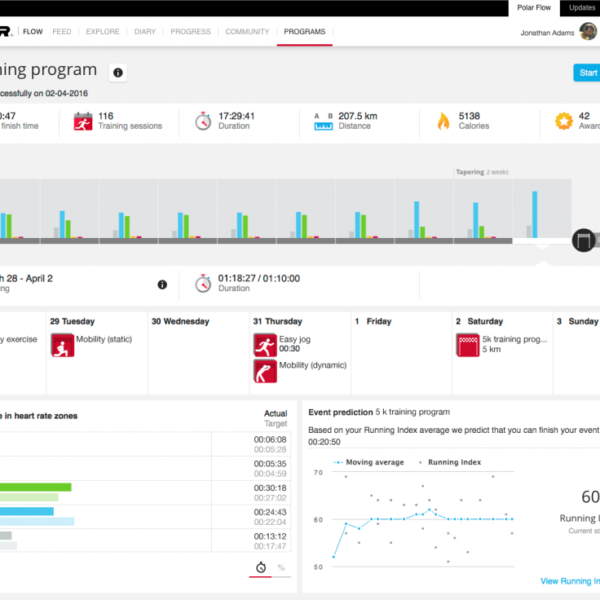Click the Training sessions calendar icon
This screenshot has height=600, width=600.
tap(82, 121)
